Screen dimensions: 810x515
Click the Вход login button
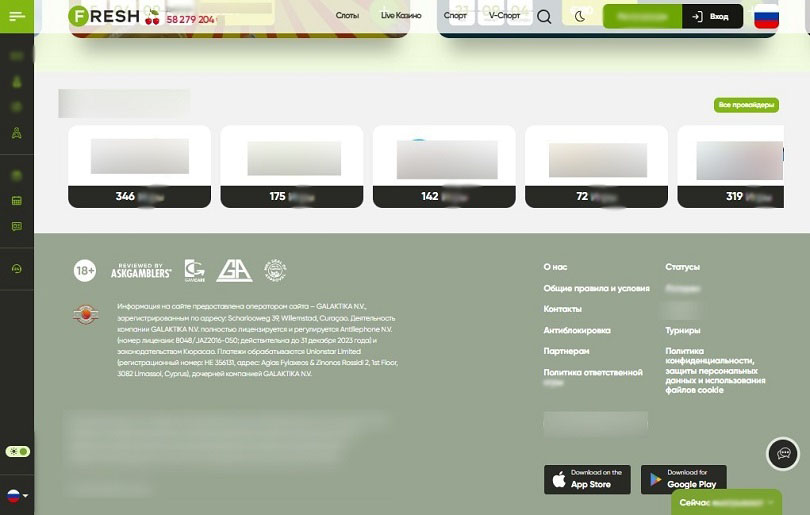click(712, 17)
